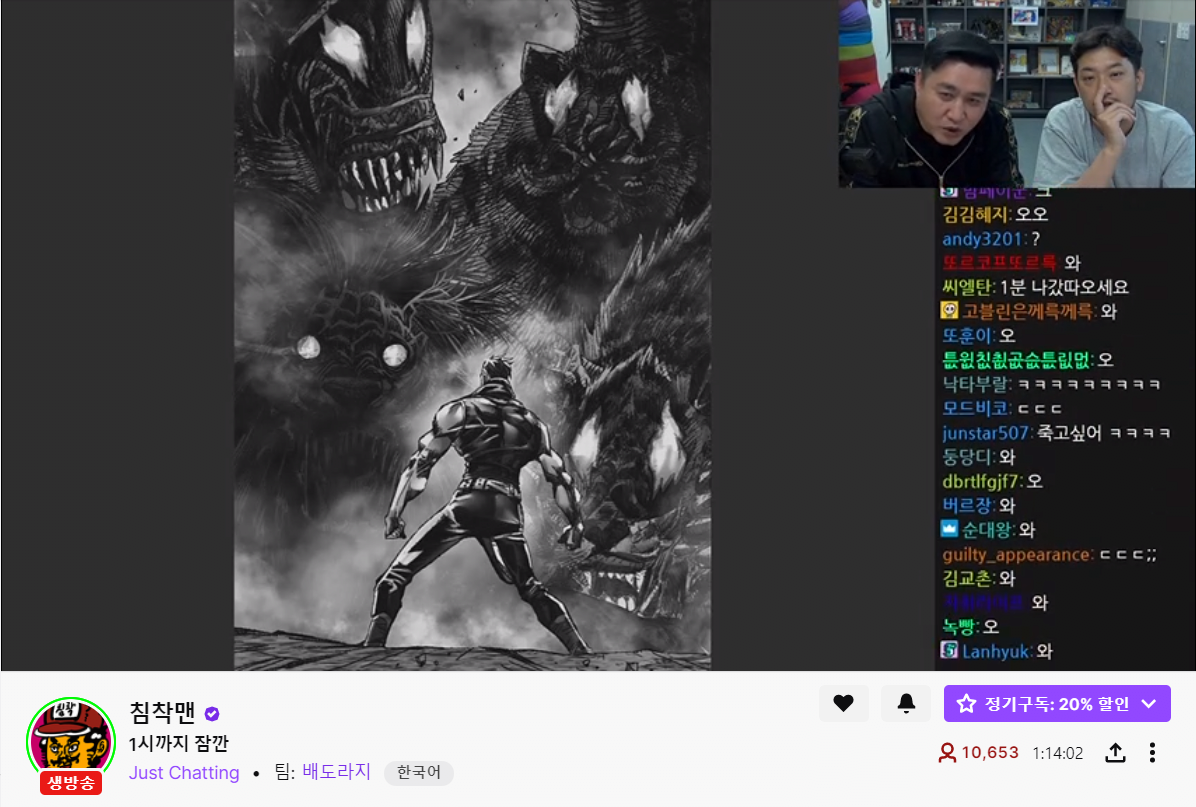Open the 배도라지 team link

(336, 771)
